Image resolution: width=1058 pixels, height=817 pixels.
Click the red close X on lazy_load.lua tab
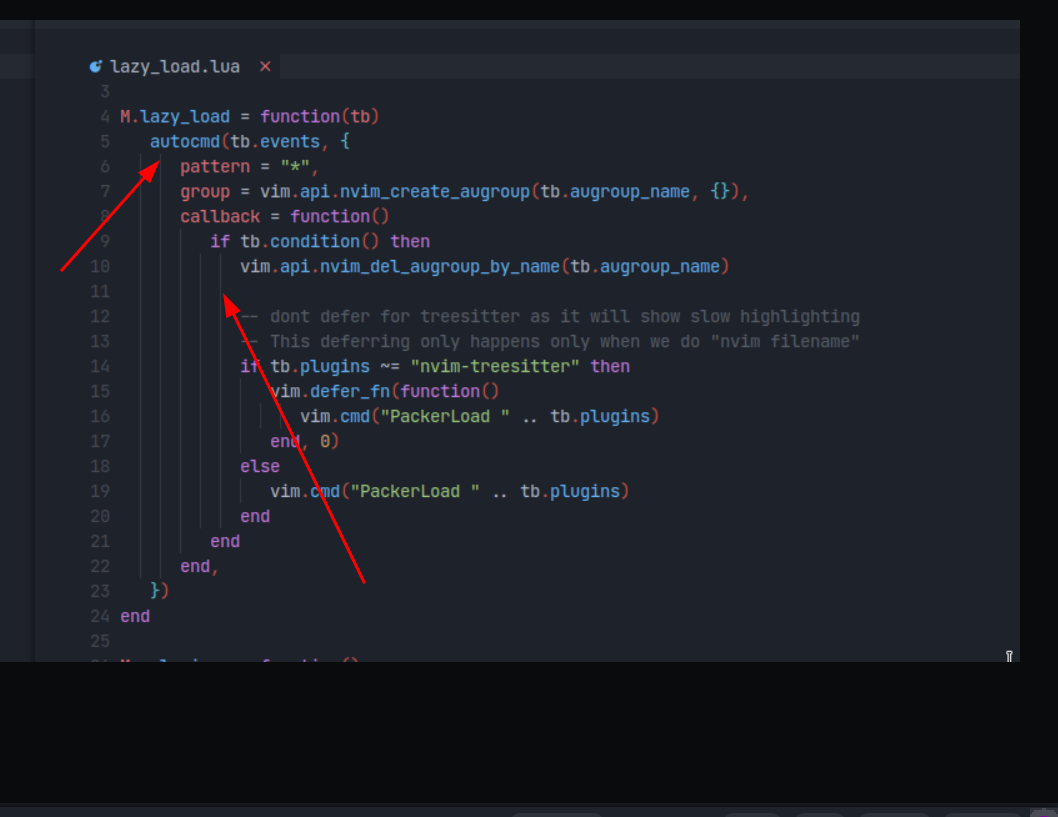point(263,66)
